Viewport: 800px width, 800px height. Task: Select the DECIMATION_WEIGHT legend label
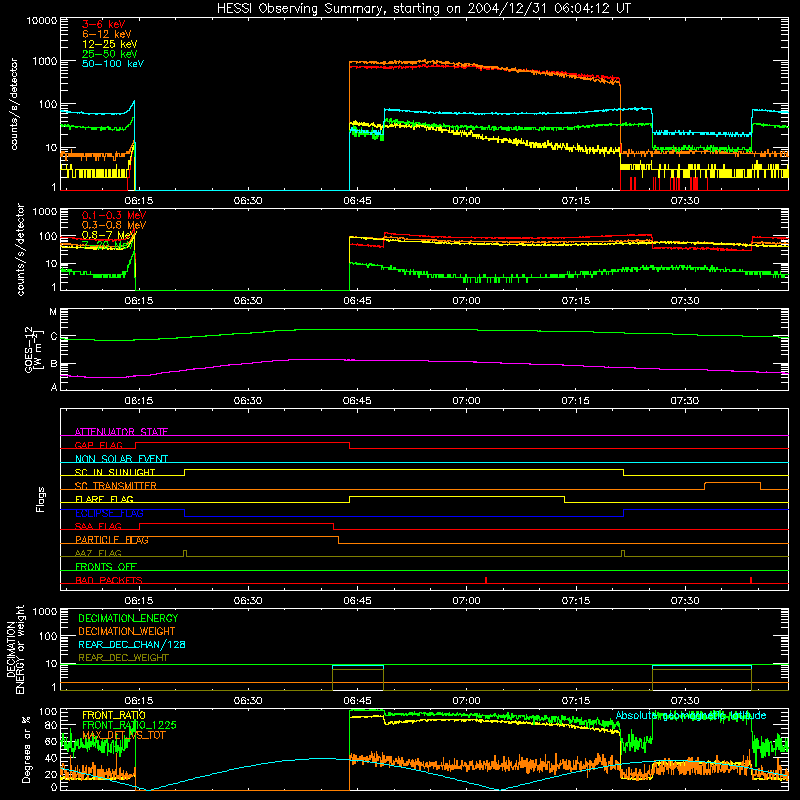(127, 632)
